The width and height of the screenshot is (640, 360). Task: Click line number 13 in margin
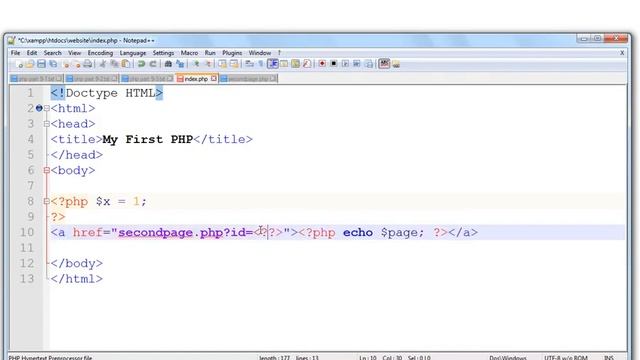pyautogui.click(x=27, y=279)
